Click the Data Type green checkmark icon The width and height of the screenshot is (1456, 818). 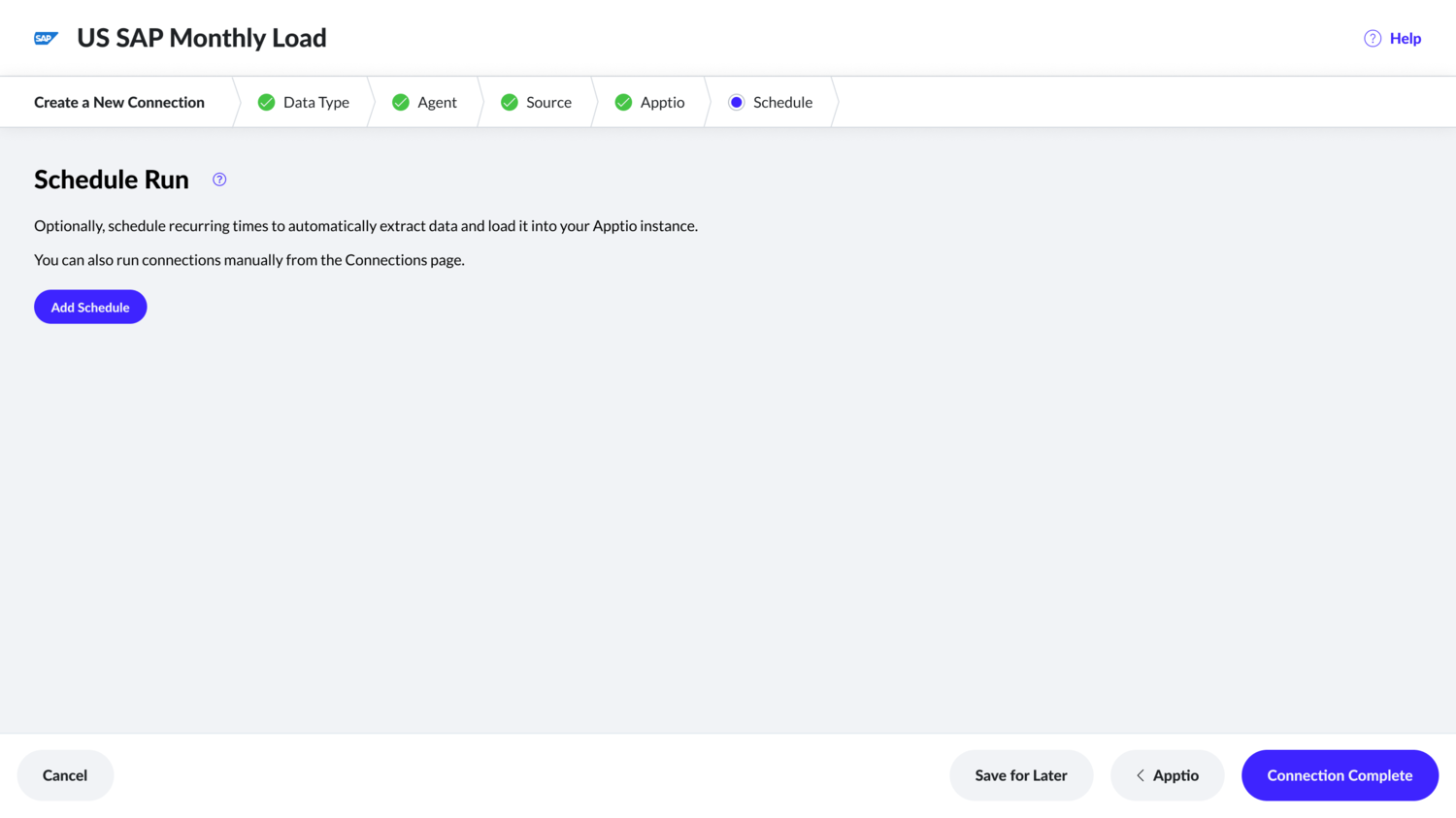[x=266, y=102]
